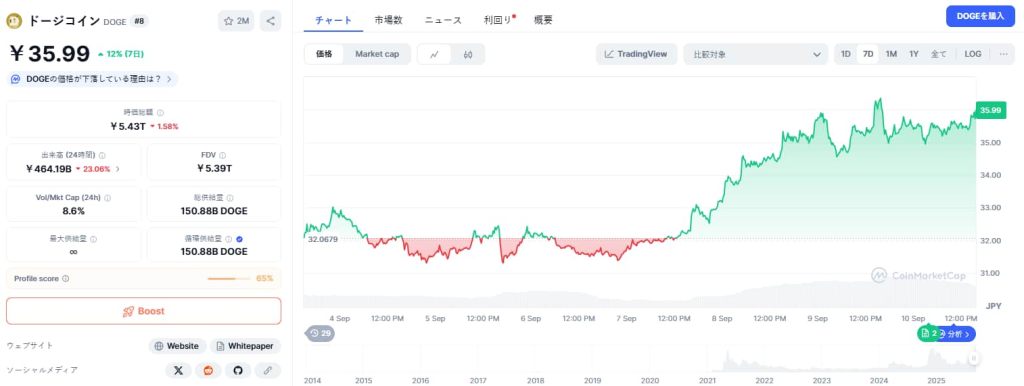Image resolution: width=1024 pixels, height=386 pixels.
Task: Click the chain link icon
Action: click(268, 370)
